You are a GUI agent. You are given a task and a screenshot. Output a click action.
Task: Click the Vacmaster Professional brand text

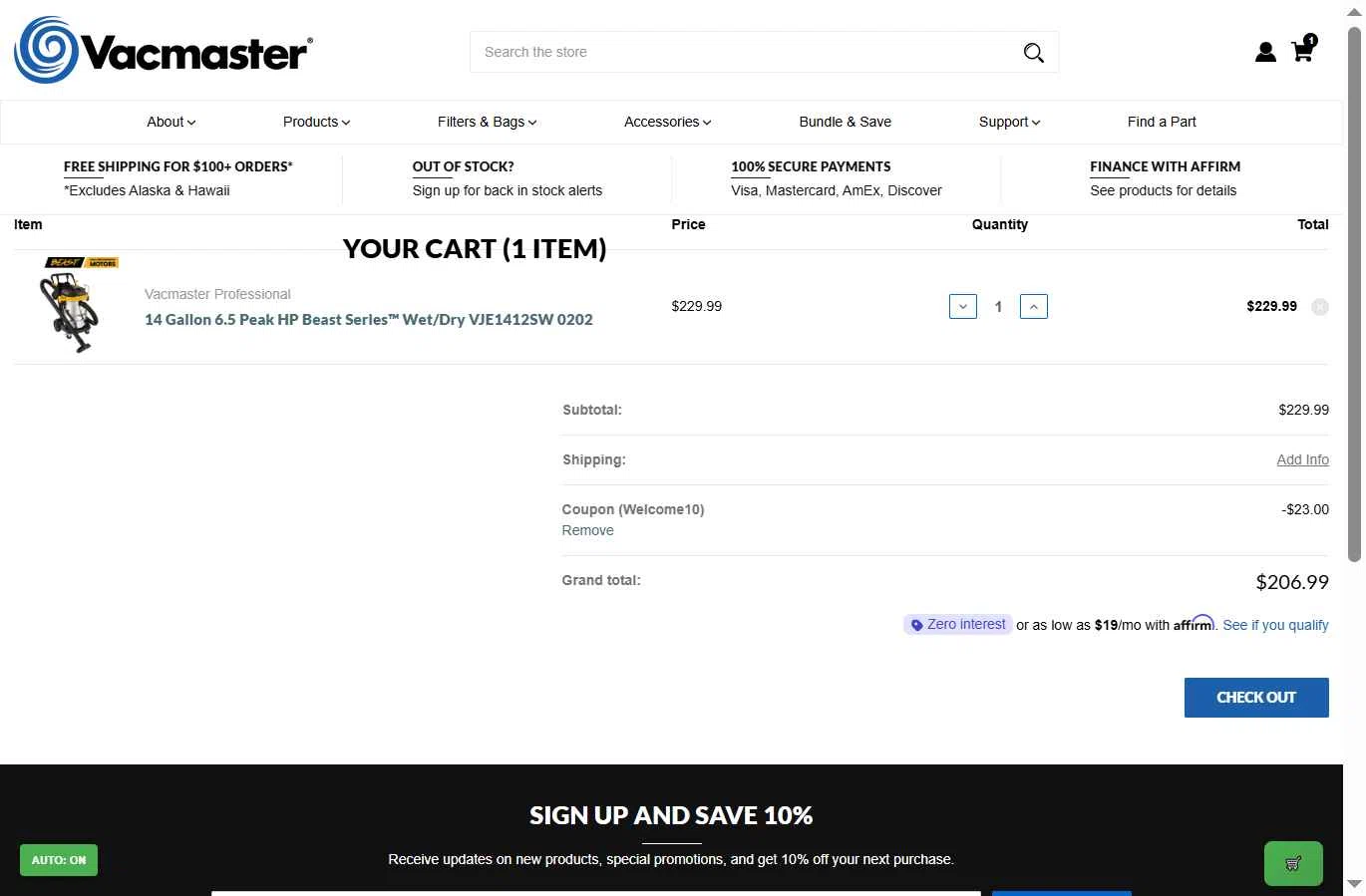point(217,294)
